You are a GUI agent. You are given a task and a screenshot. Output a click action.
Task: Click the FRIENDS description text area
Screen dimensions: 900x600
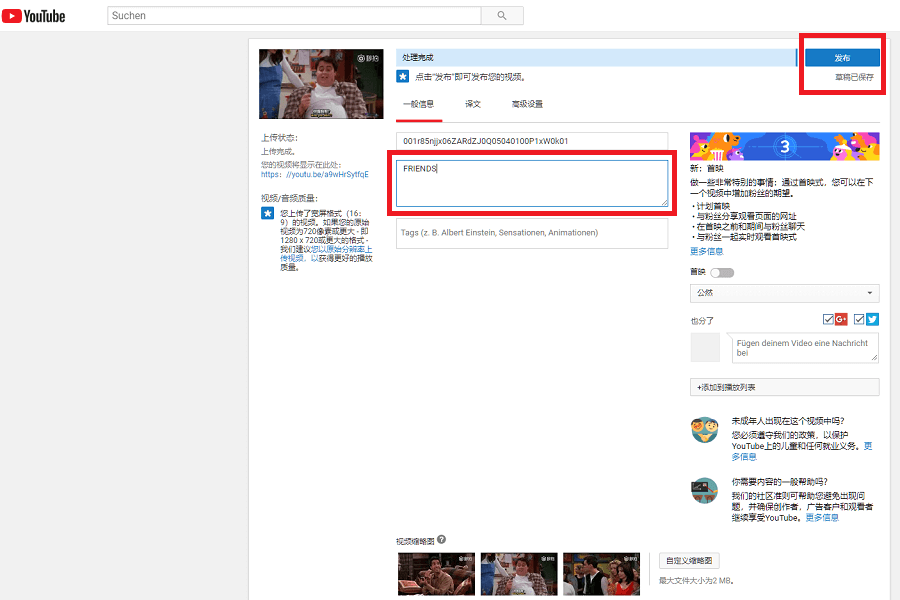pos(532,183)
